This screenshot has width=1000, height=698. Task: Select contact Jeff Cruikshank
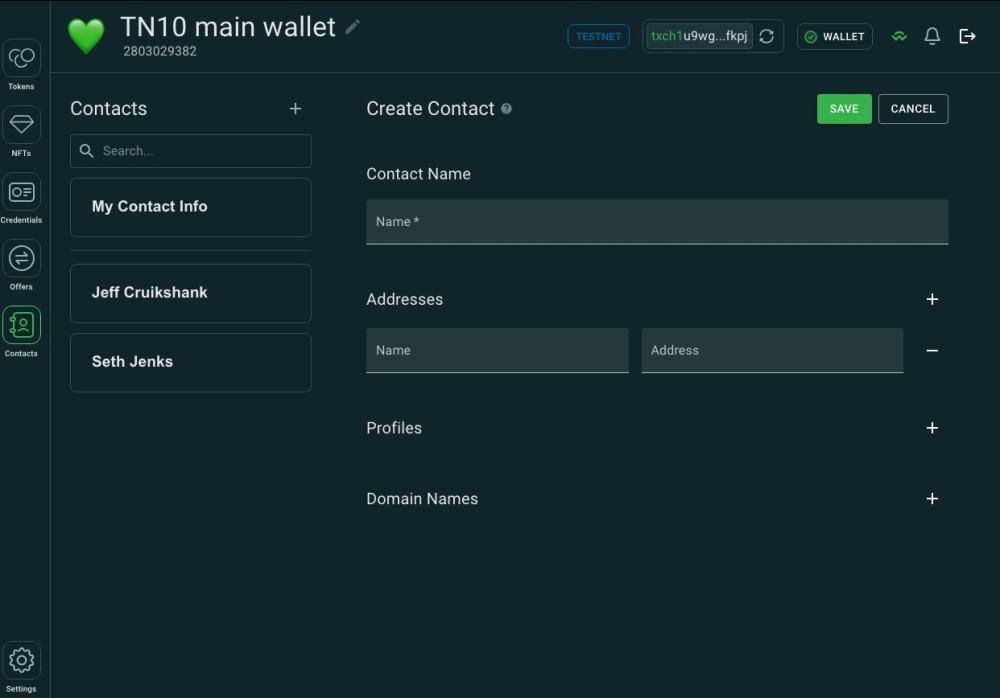pyautogui.click(x=191, y=293)
